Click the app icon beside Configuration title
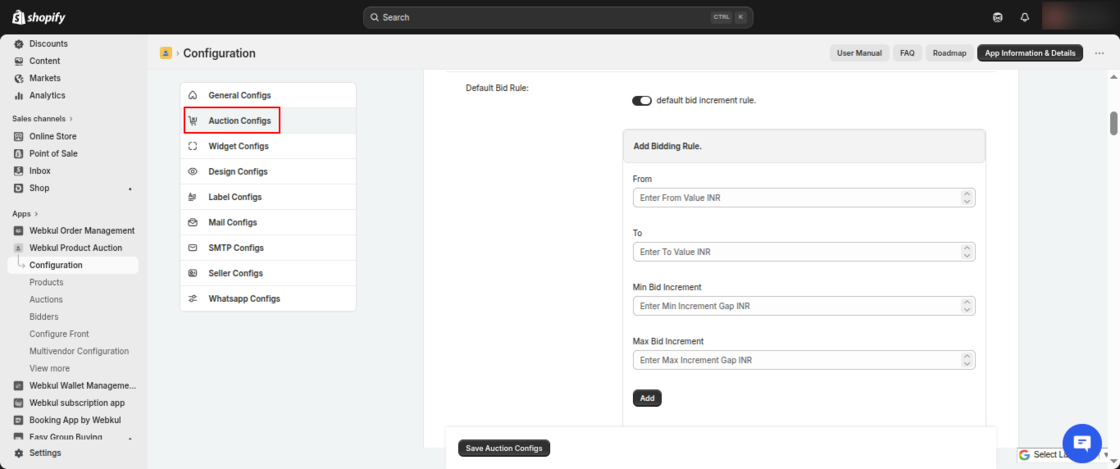The width and height of the screenshot is (1120, 469). (x=166, y=53)
